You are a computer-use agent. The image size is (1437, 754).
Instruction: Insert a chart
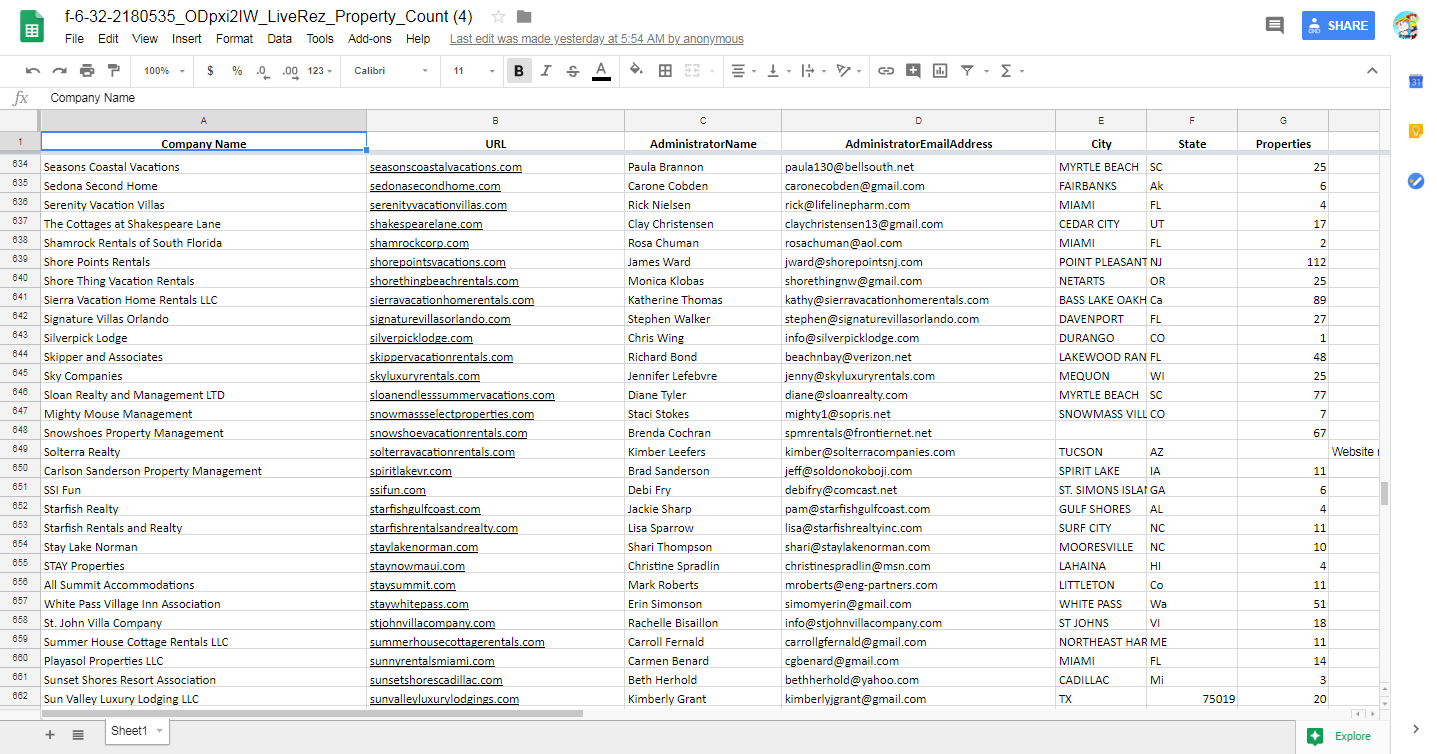pyautogui.click(x=940, y=71)
